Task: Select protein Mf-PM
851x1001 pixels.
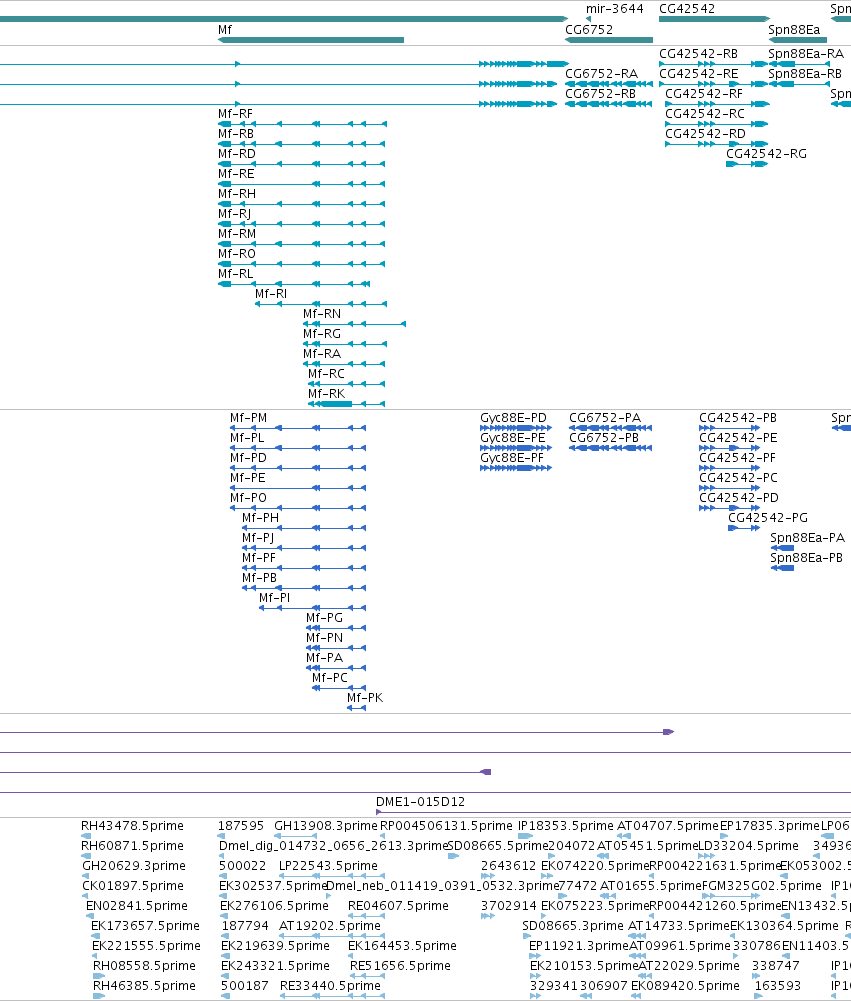Action: 248,418
